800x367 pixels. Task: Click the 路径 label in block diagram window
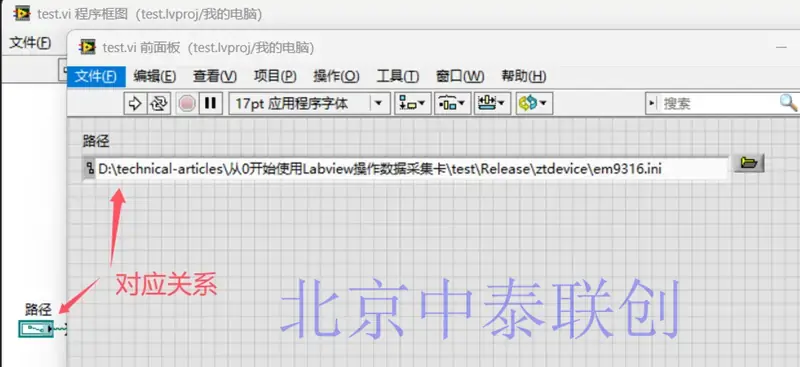pyautogui.click(x=38, y=309)
